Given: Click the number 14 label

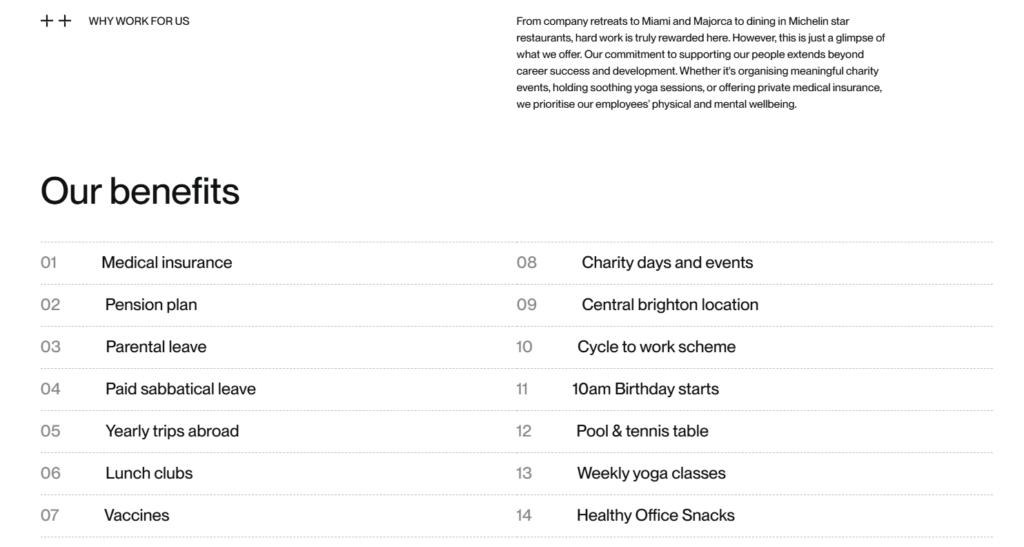Looking at the screenshot, I should [524, 516].
